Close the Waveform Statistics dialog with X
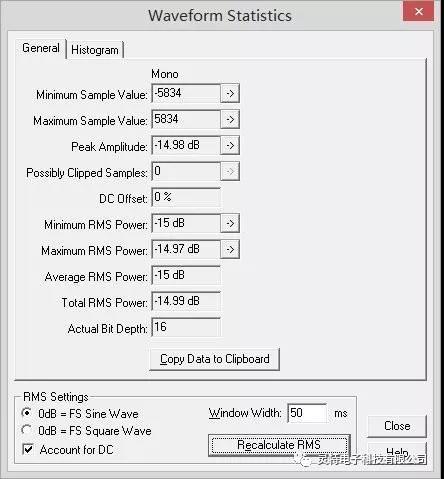The height and width of the screenshot is (479, 444). pos(419,12)
